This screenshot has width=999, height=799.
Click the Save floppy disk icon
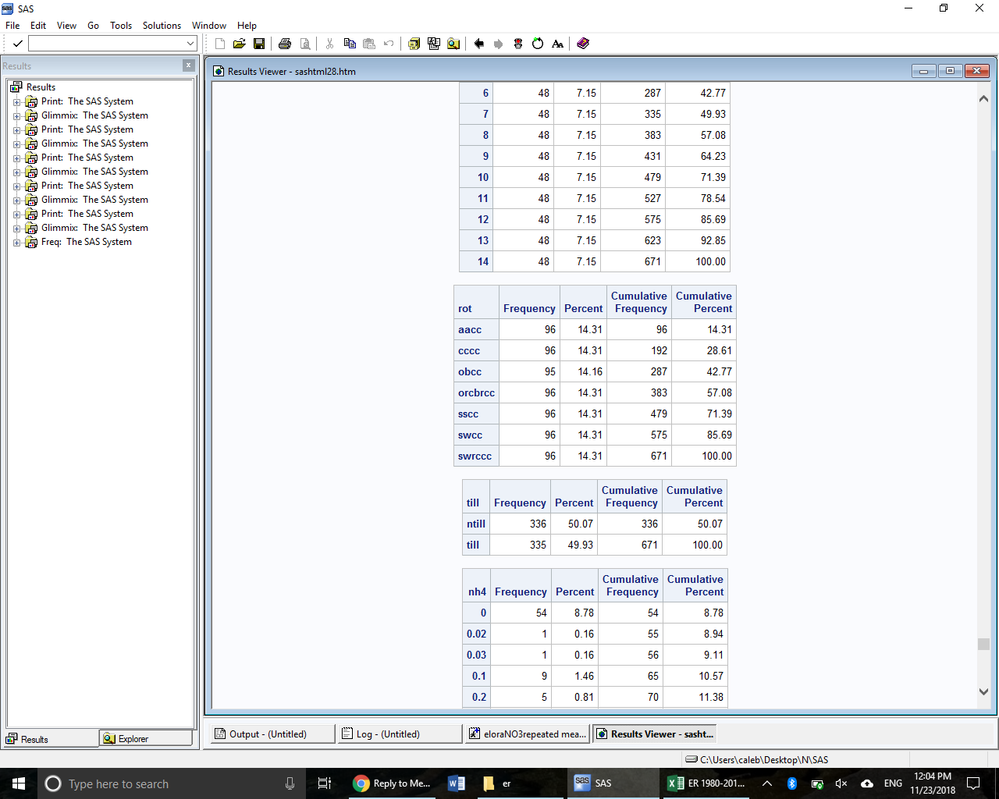point(259,43)
